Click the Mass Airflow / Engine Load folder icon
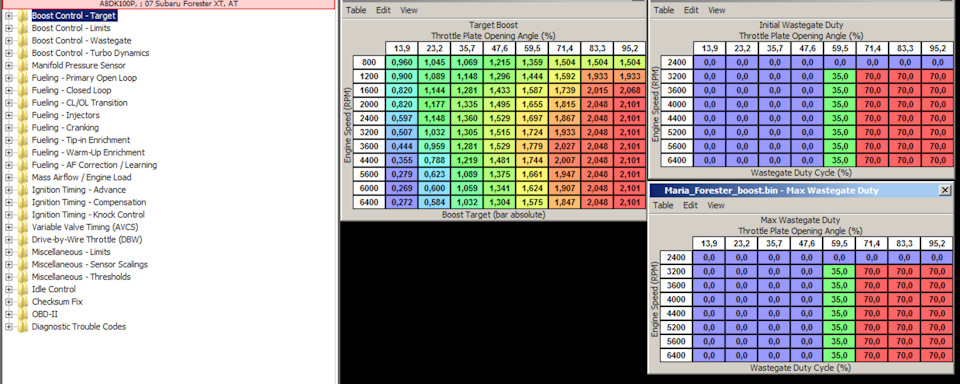Viewport: 960px width, 384px height. pos(23,178)
